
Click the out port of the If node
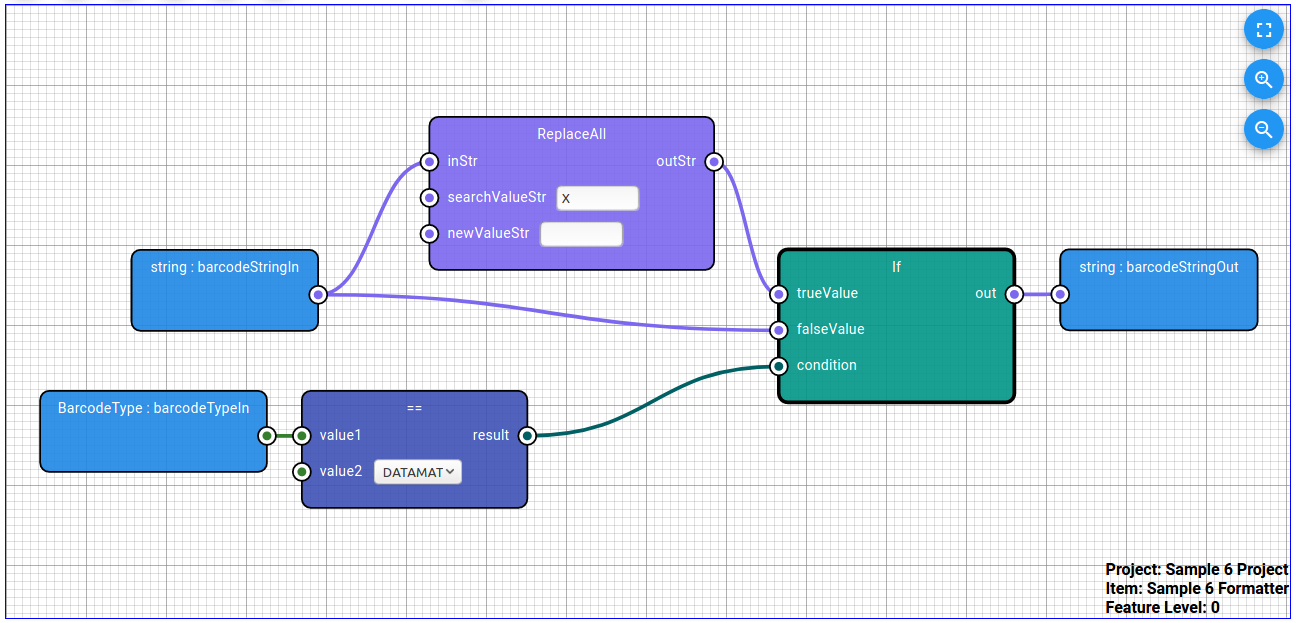(x=1014, y=294)
